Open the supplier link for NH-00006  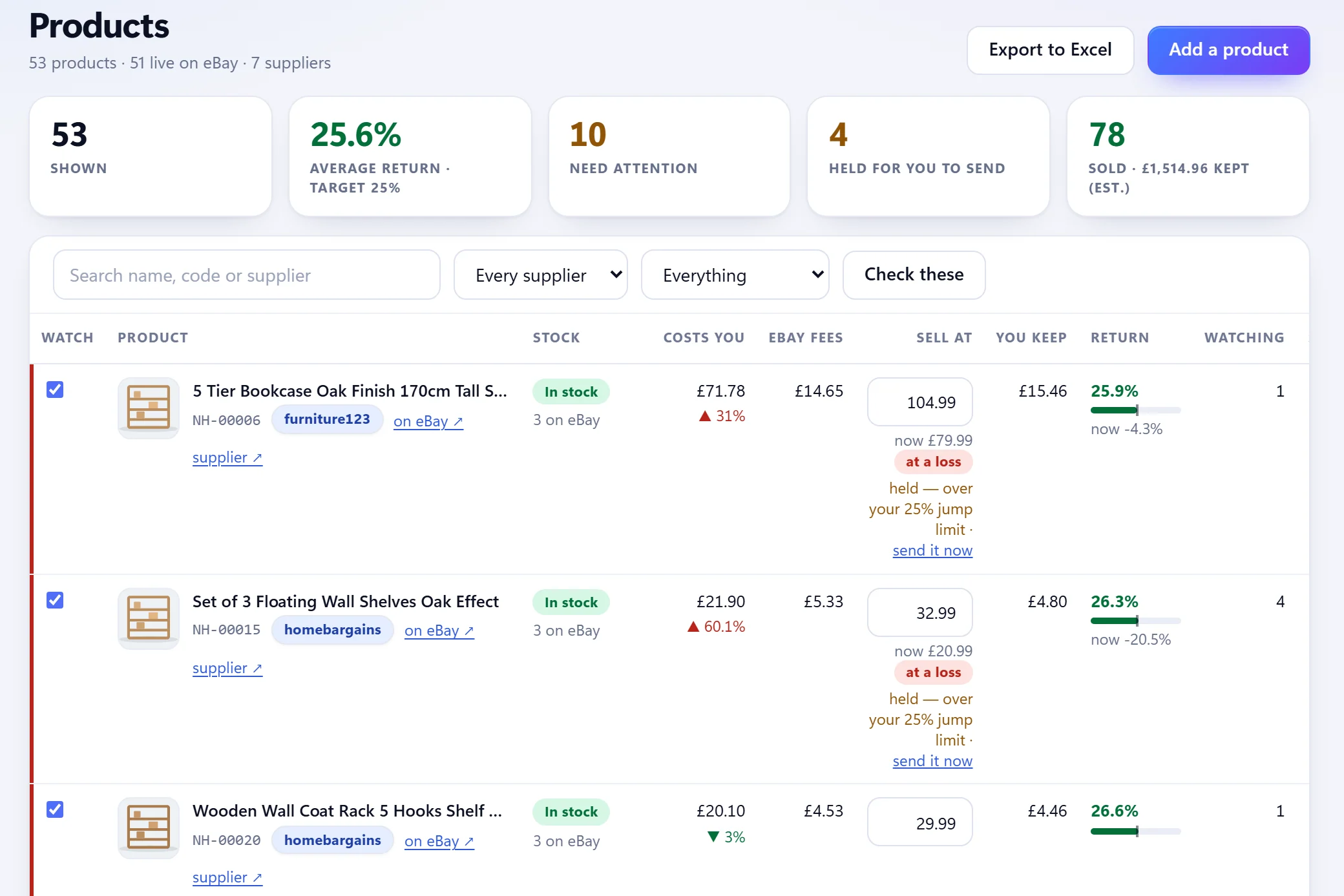[x=227, y=457]
